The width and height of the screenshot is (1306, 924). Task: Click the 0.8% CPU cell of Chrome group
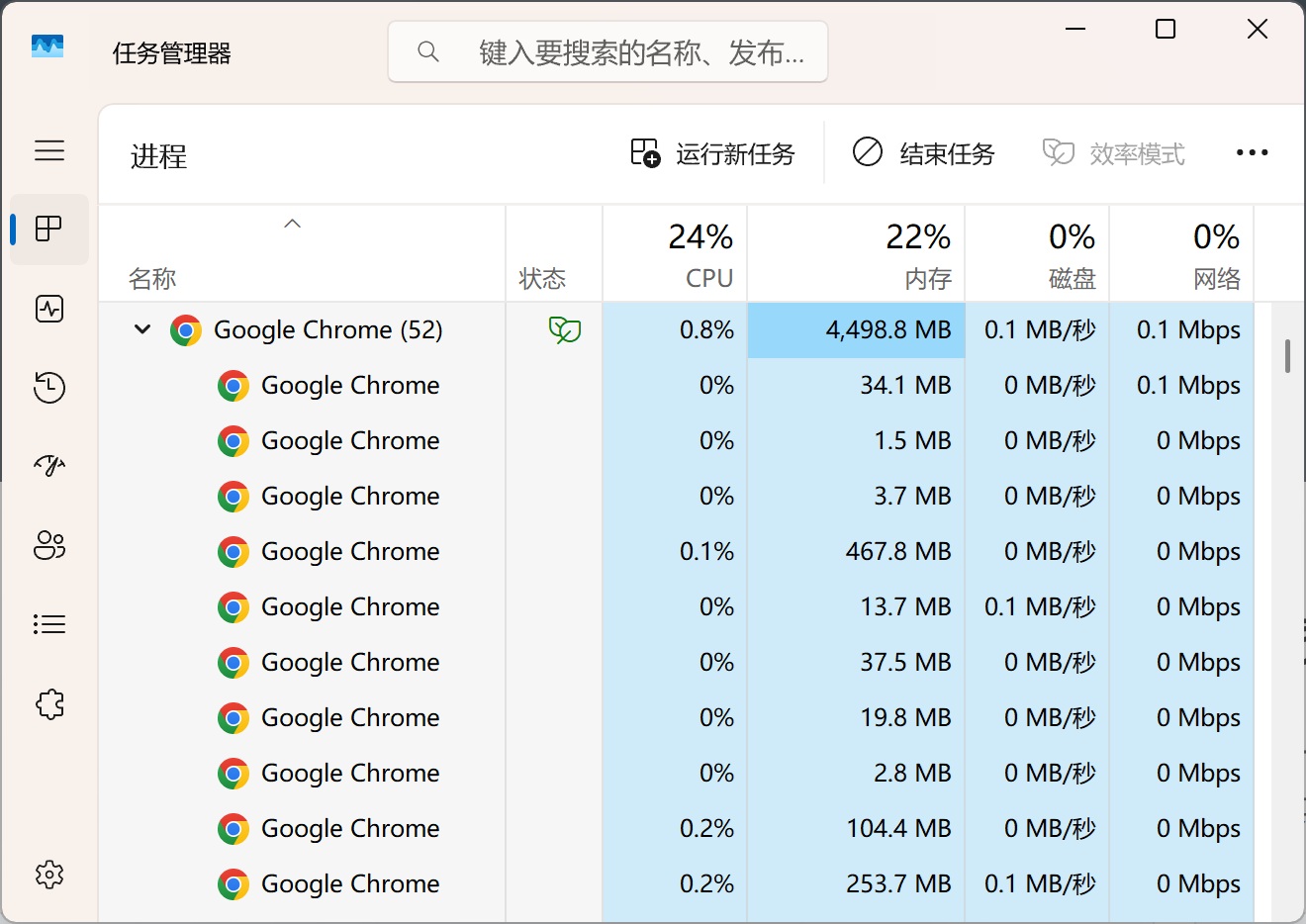(x=675, y=330)
